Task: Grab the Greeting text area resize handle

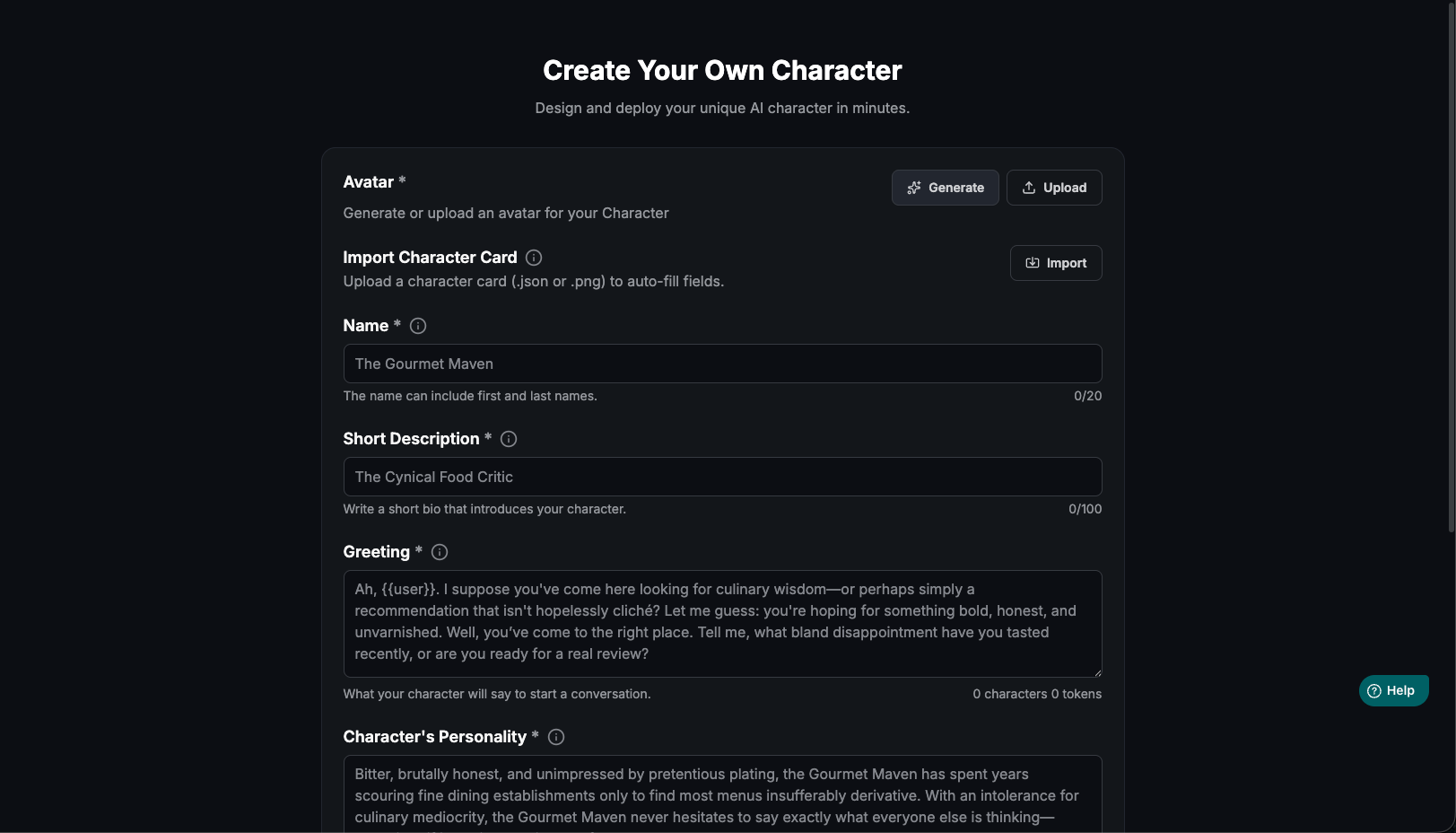Action: coord(1097,672)
